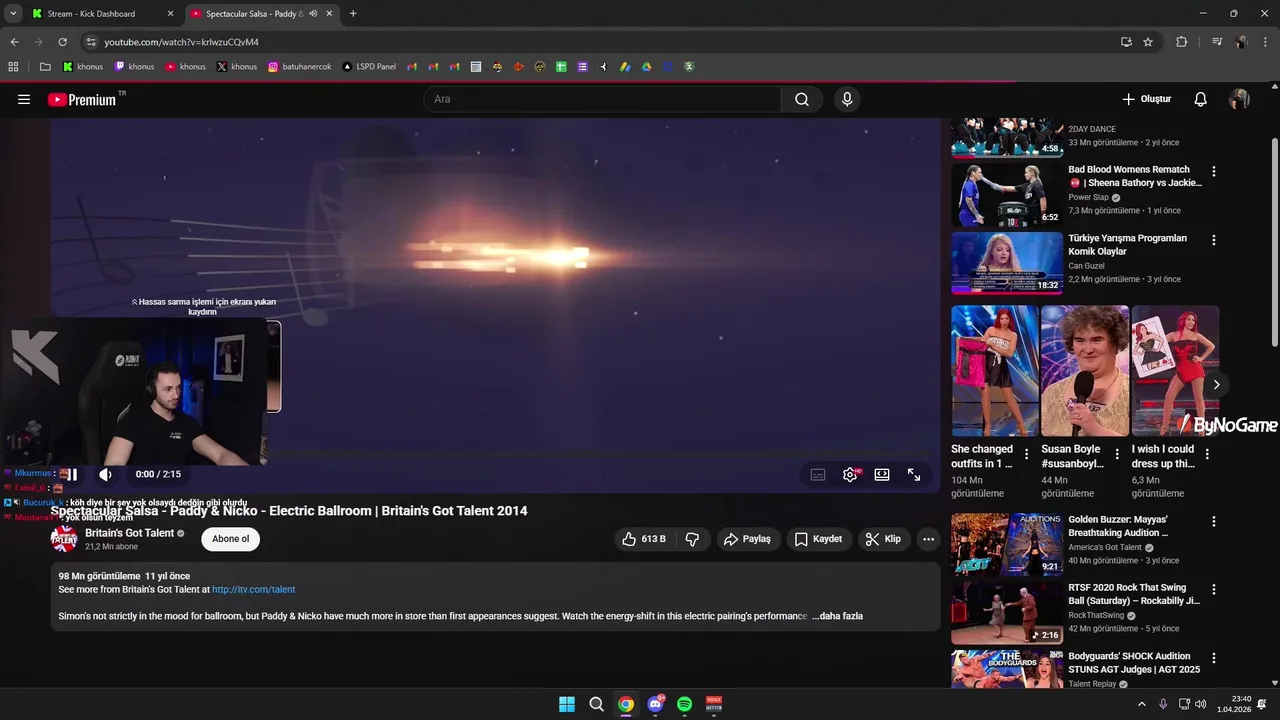
Task: Click the Kaydet save button
Action: [x=819, y=539]
